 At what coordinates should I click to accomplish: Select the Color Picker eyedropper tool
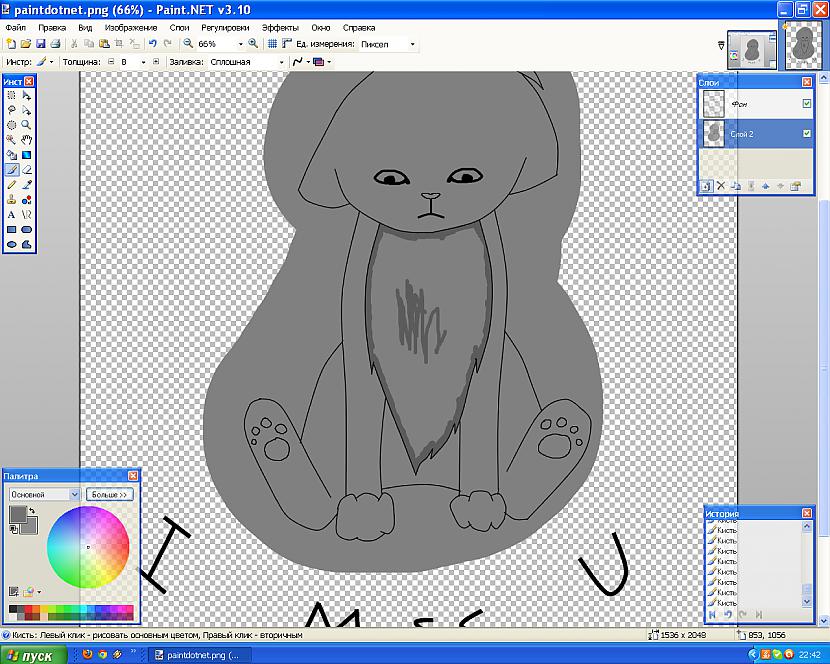click(x=26, y=185)
